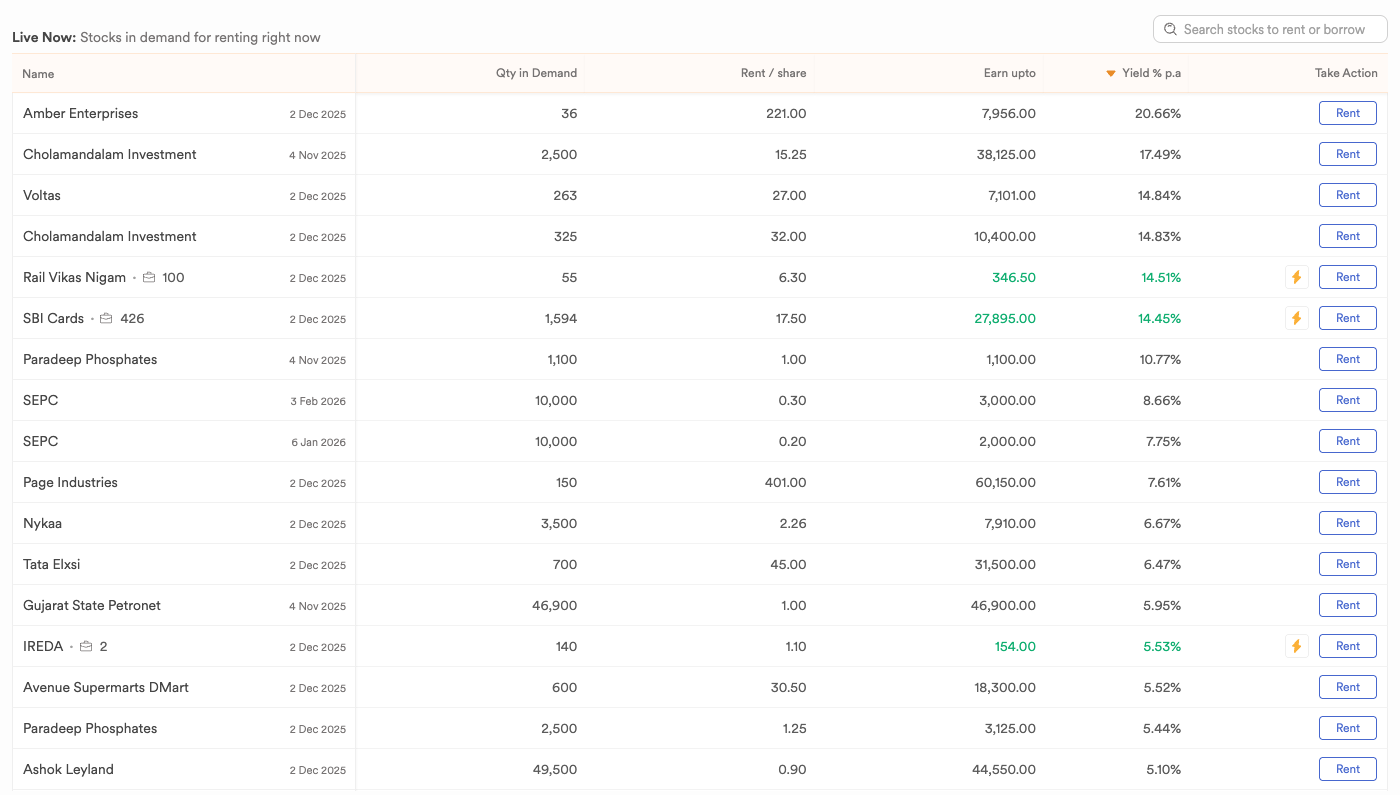Sort the table by Yield % p.a header

(x=1151, y=73)
